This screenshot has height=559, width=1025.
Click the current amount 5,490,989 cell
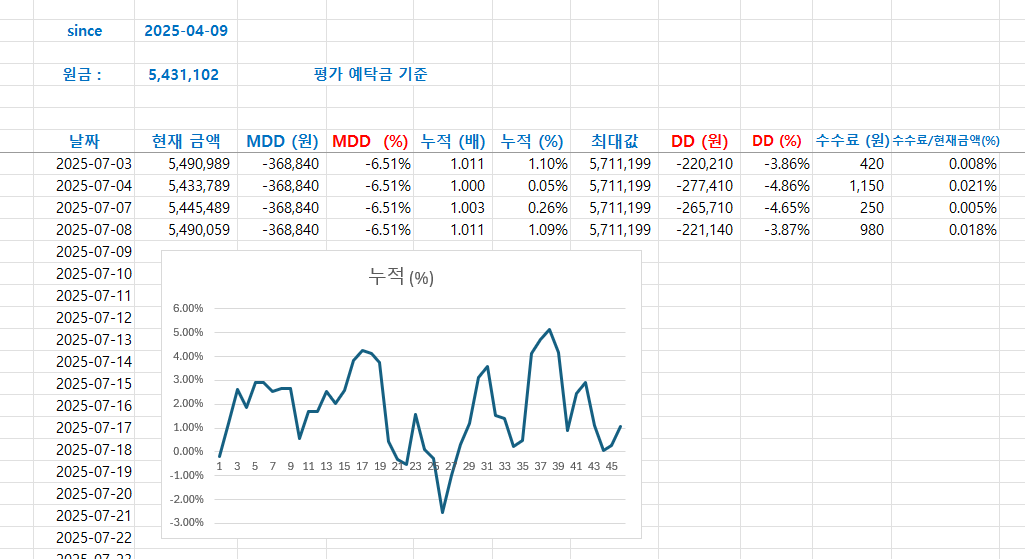pyautogui.click(x=186, y=164)
